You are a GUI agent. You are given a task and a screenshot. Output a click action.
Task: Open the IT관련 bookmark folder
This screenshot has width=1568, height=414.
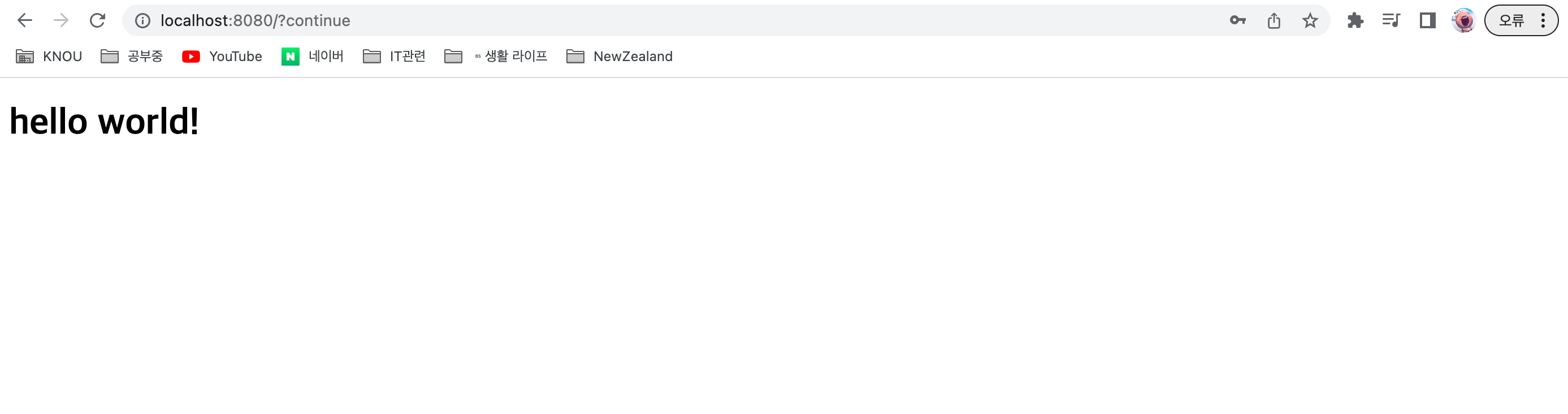[x=395, y=57]
